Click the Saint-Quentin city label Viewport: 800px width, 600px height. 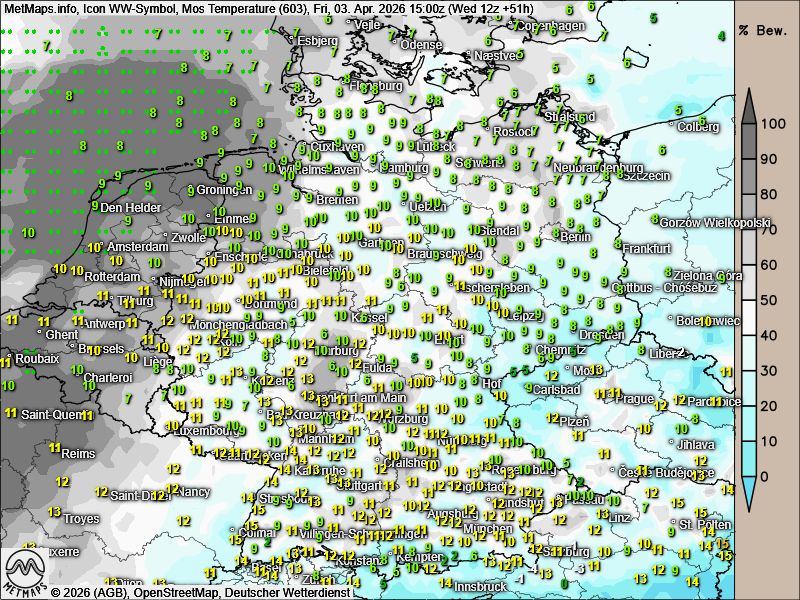52,414
